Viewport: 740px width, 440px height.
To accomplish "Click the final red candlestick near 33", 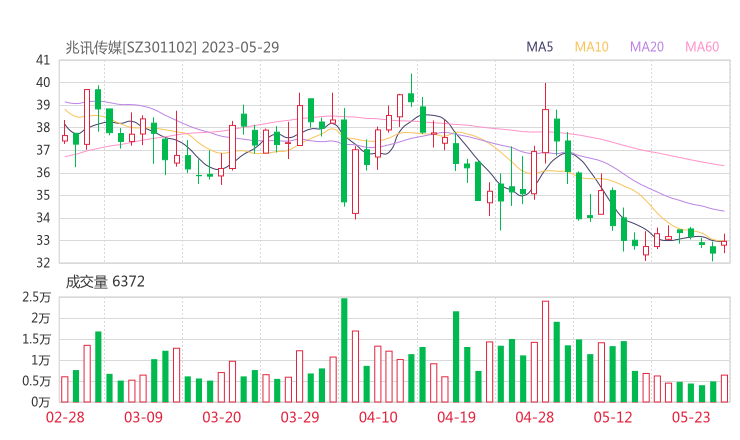I will pyautogui.click(x=724, y=243).
